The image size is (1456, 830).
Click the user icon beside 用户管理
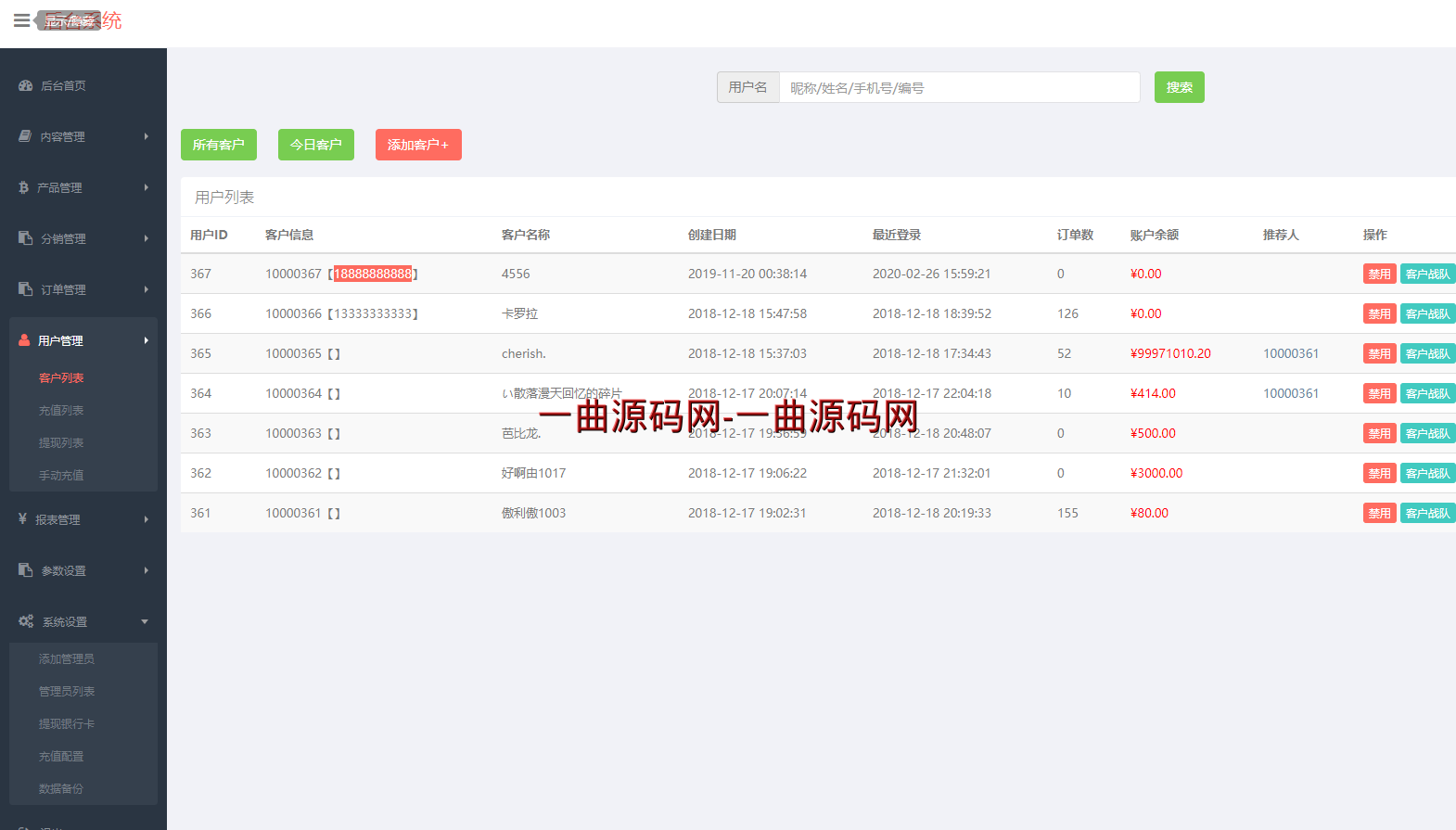pyautogui.click(x=24, y=340)
